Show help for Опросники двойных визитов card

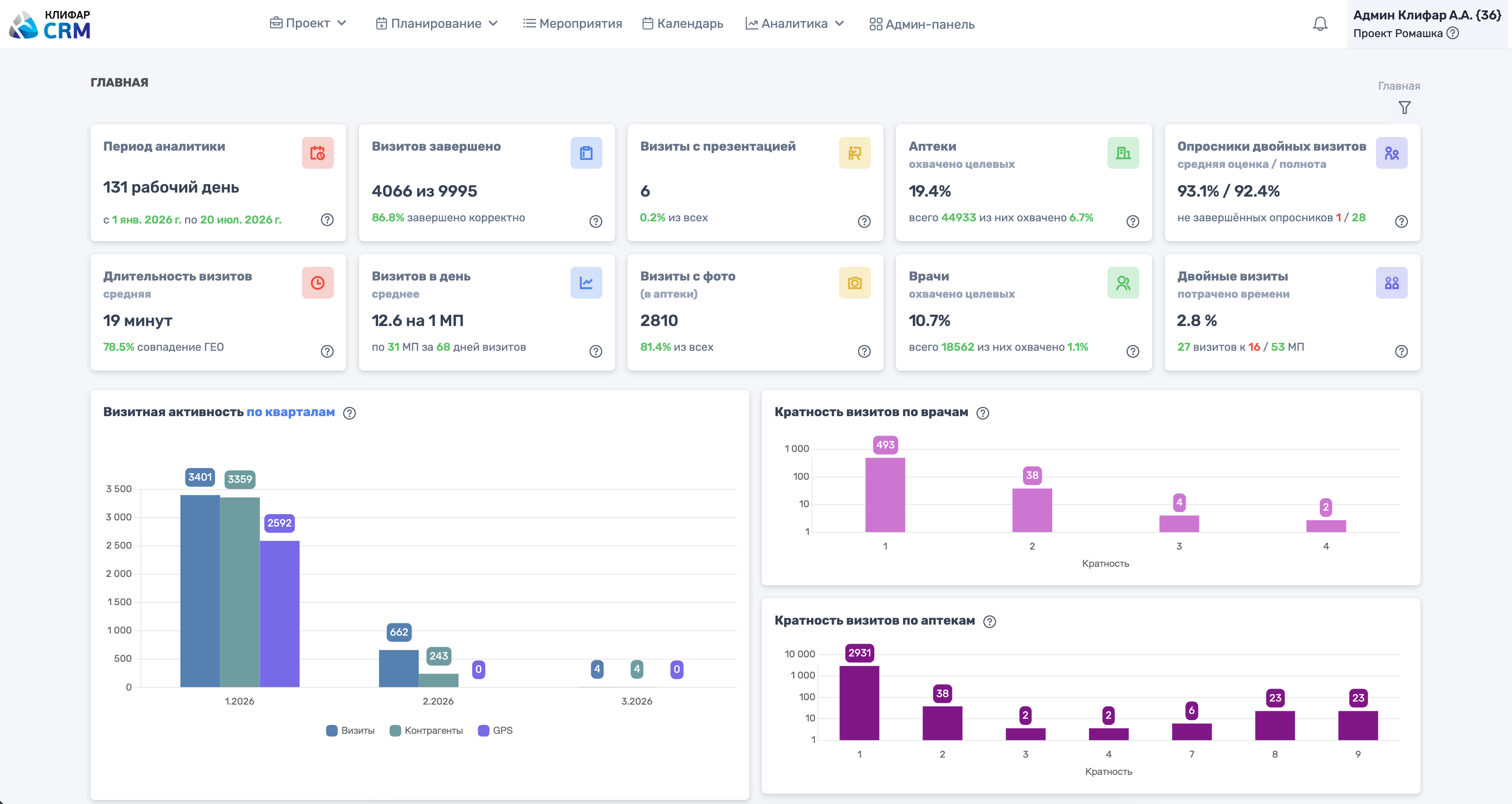click(1401, 221)
